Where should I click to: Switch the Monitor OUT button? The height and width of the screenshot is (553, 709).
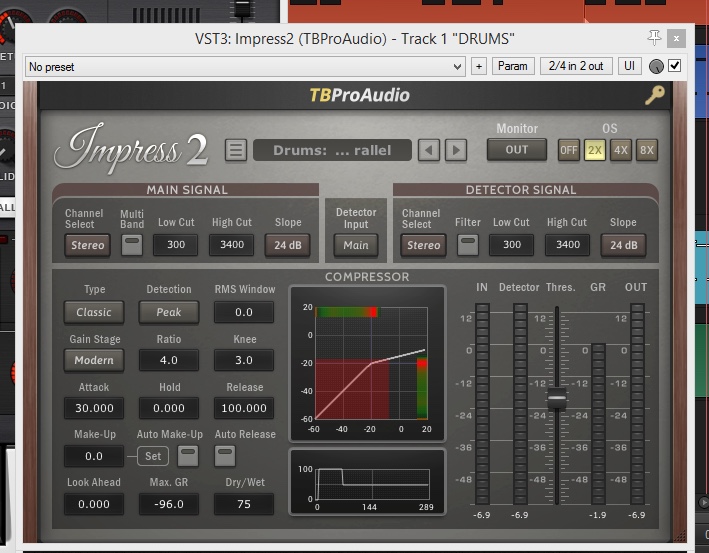pos(516,150)
